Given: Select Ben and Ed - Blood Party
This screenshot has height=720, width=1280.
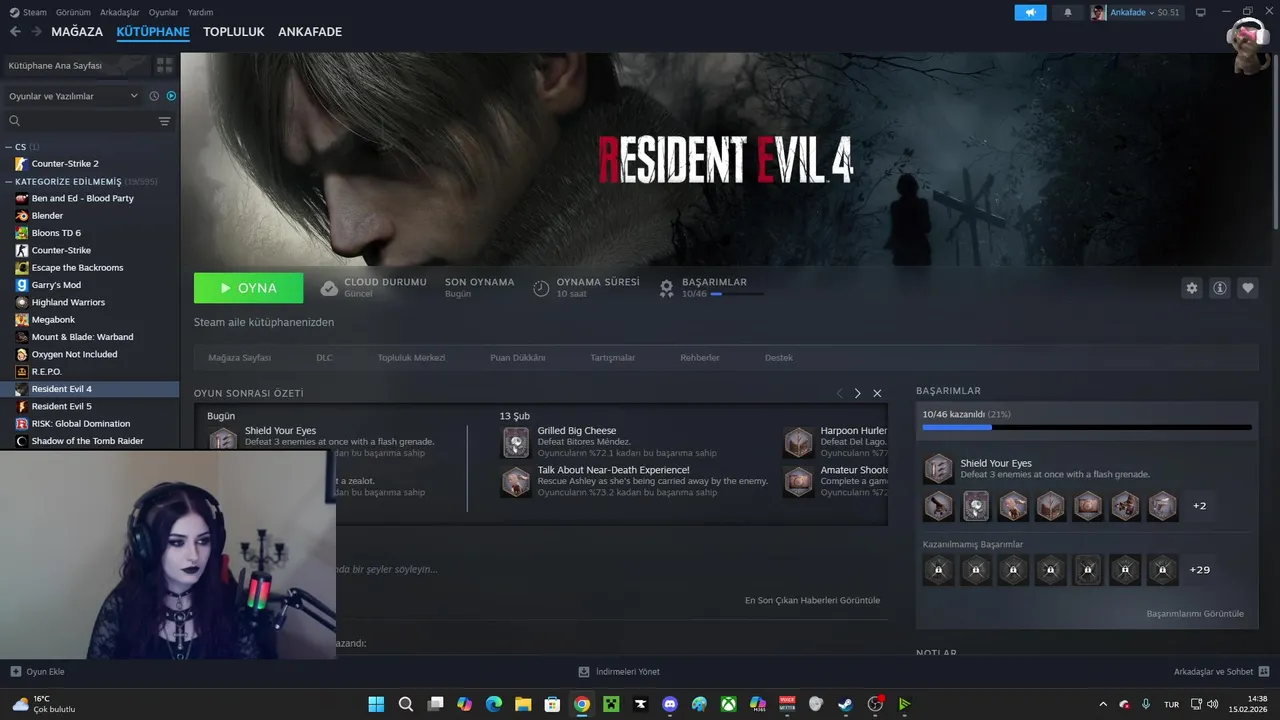Looking at the screenshot, I should click(x=90, y=198).
